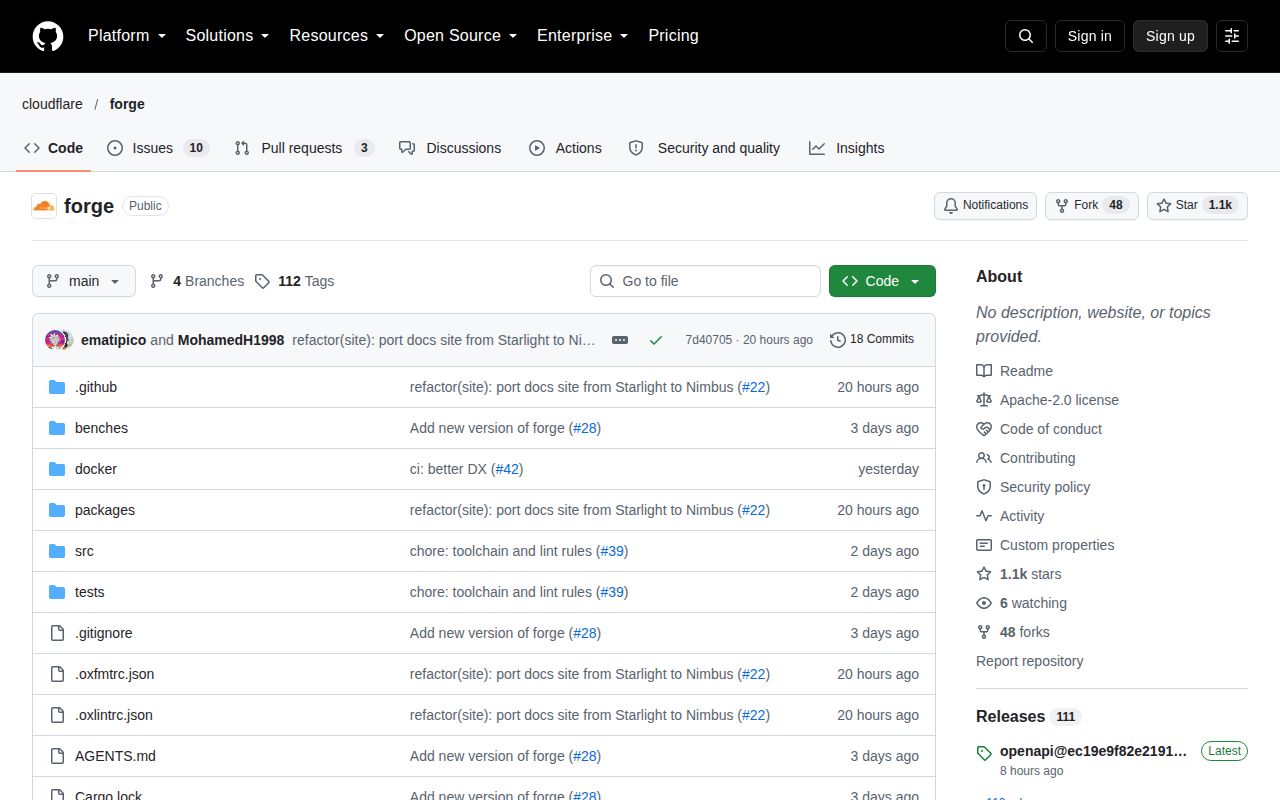Expand the green Code dropdown button
Image resolution: width=1280 pixels, height=800 pixels.
click(x=882, y=281)
